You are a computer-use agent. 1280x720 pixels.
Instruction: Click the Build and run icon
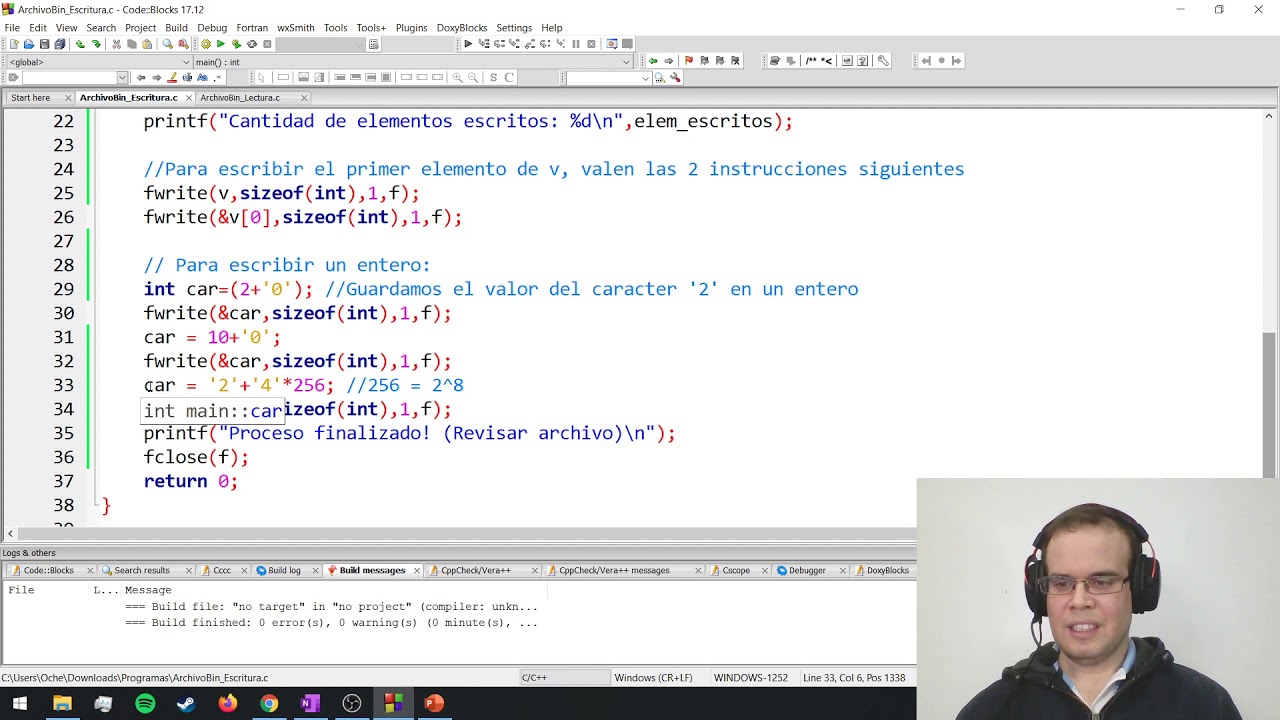(236, 44)
